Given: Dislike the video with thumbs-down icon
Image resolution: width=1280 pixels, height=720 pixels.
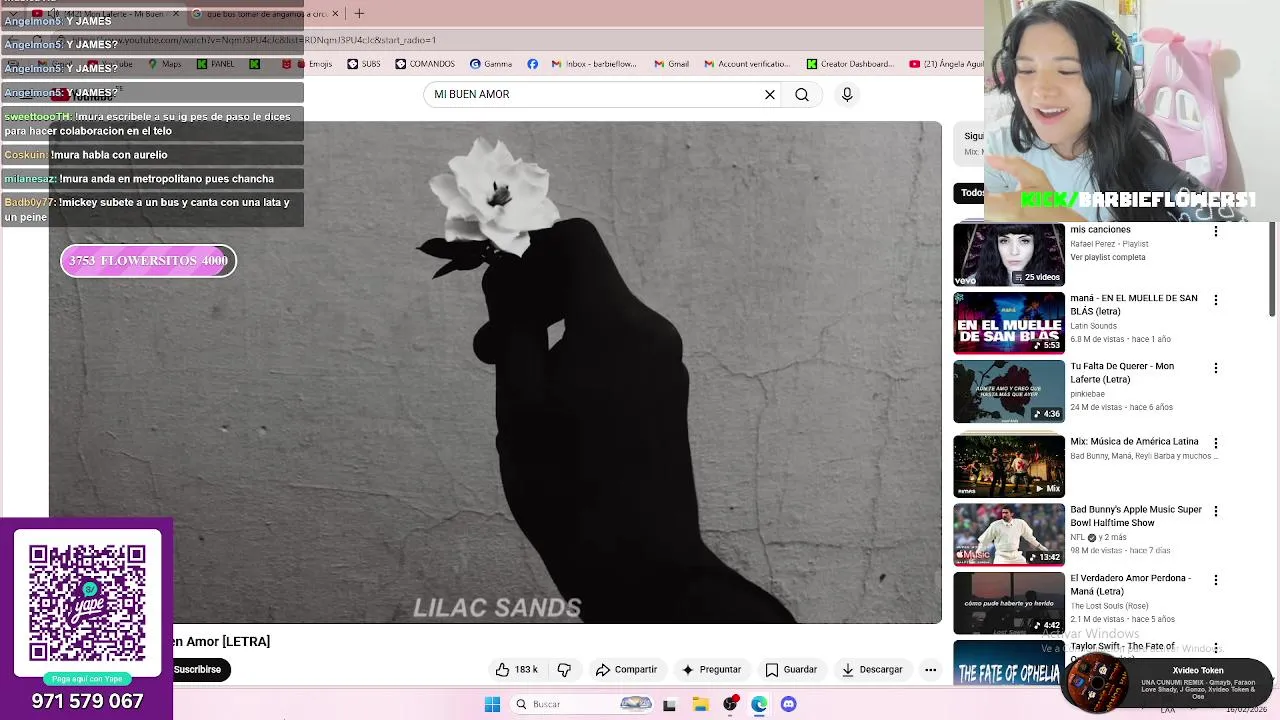Looking at the screenshot, I should [564, 670].
